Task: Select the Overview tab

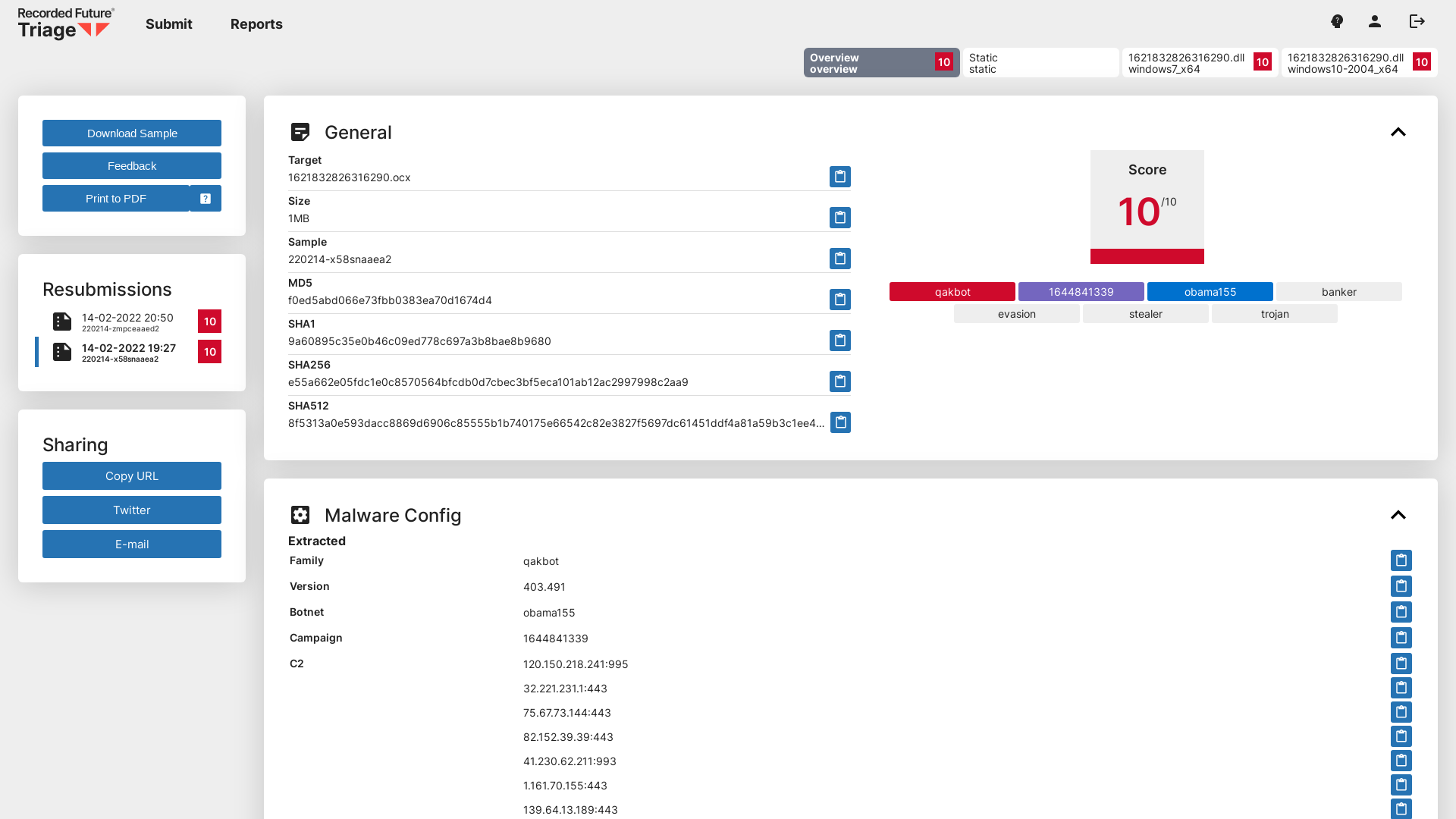Action: pyautogui.click(x=882, y=63)
